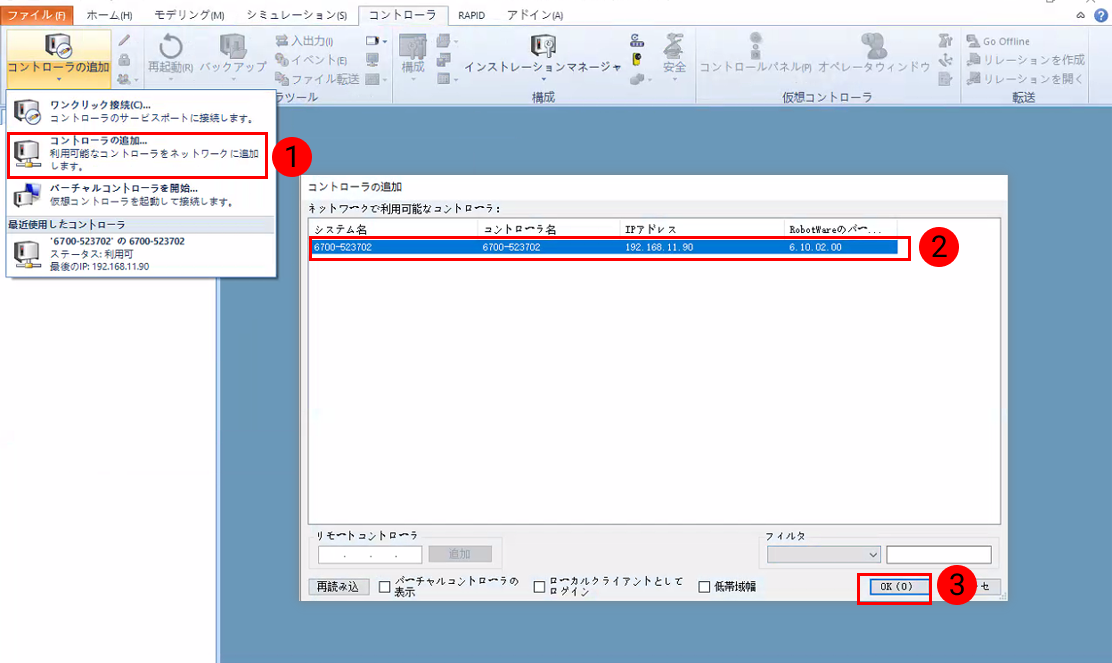The image size is (1112, 663).
Task: Expand the 構成 button dropdown arrow
Action: pyautogui.click(x=412, y=79)
